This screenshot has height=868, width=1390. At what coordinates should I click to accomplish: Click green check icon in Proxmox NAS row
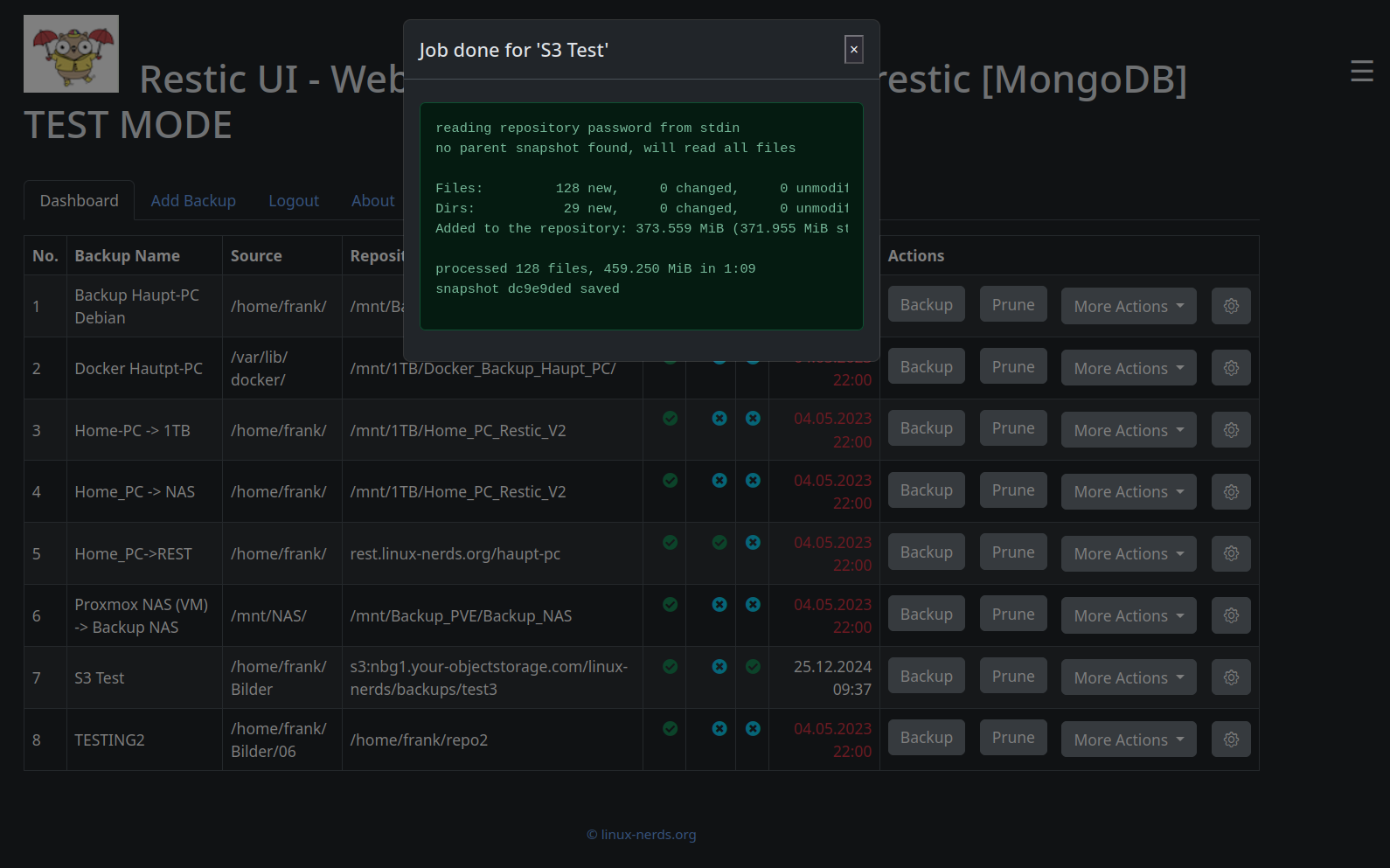[x=671, y=605]
